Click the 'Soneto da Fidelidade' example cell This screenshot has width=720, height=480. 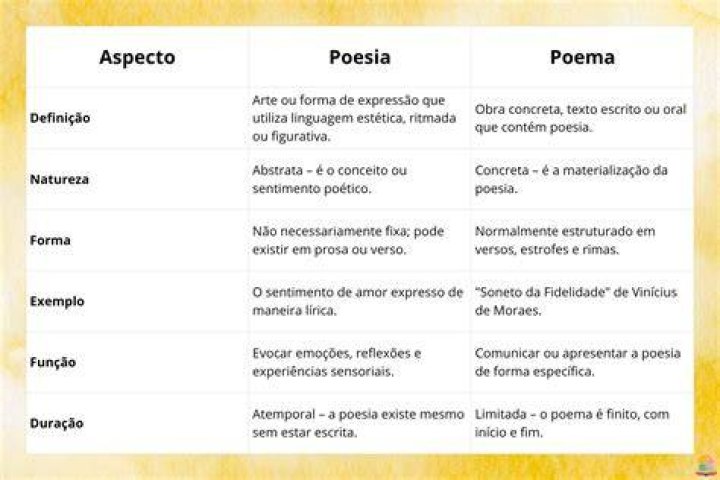pyautogui.click(x=576, y=301)
